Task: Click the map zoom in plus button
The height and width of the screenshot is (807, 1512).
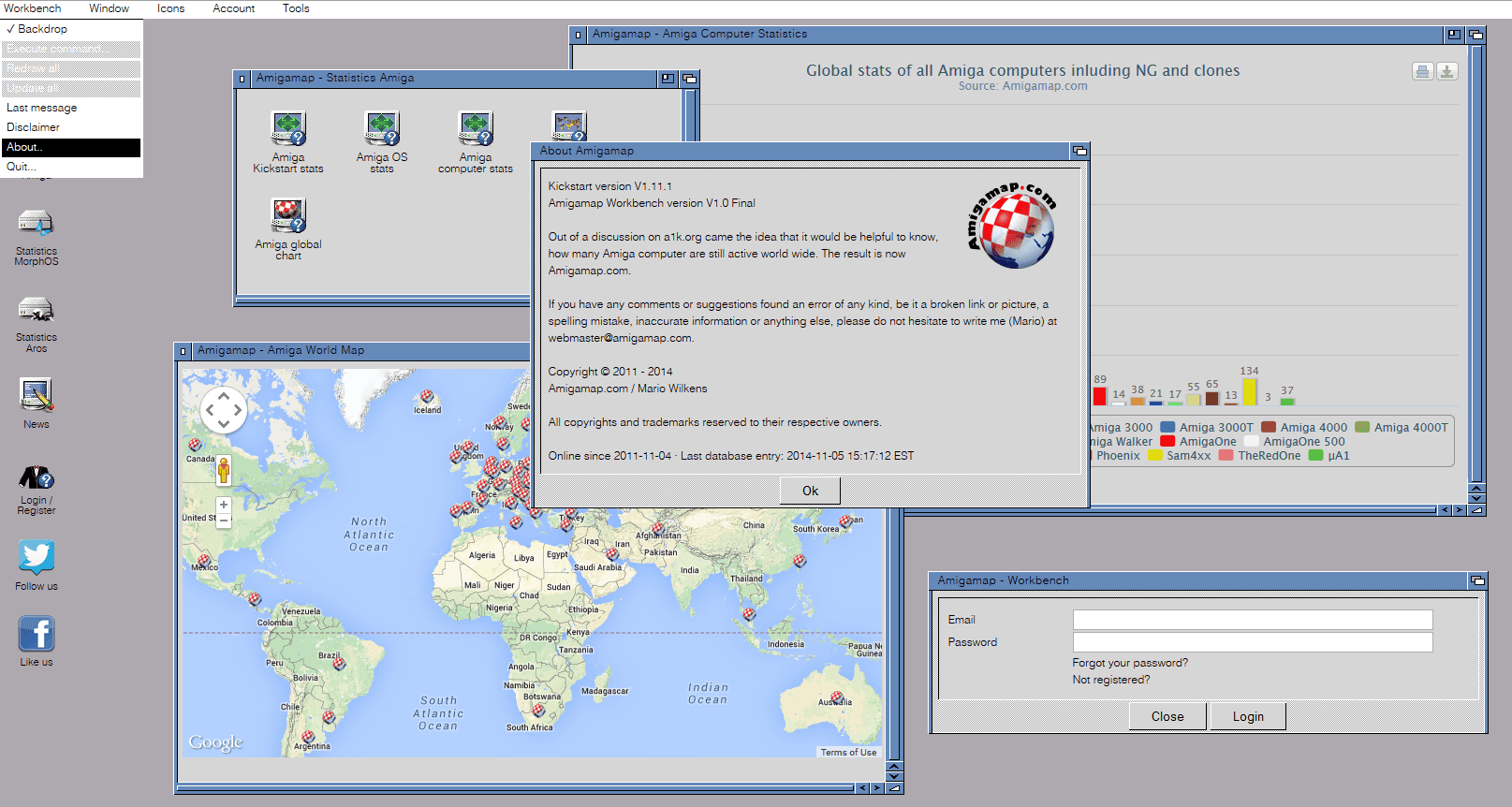Action: point(224,505)
